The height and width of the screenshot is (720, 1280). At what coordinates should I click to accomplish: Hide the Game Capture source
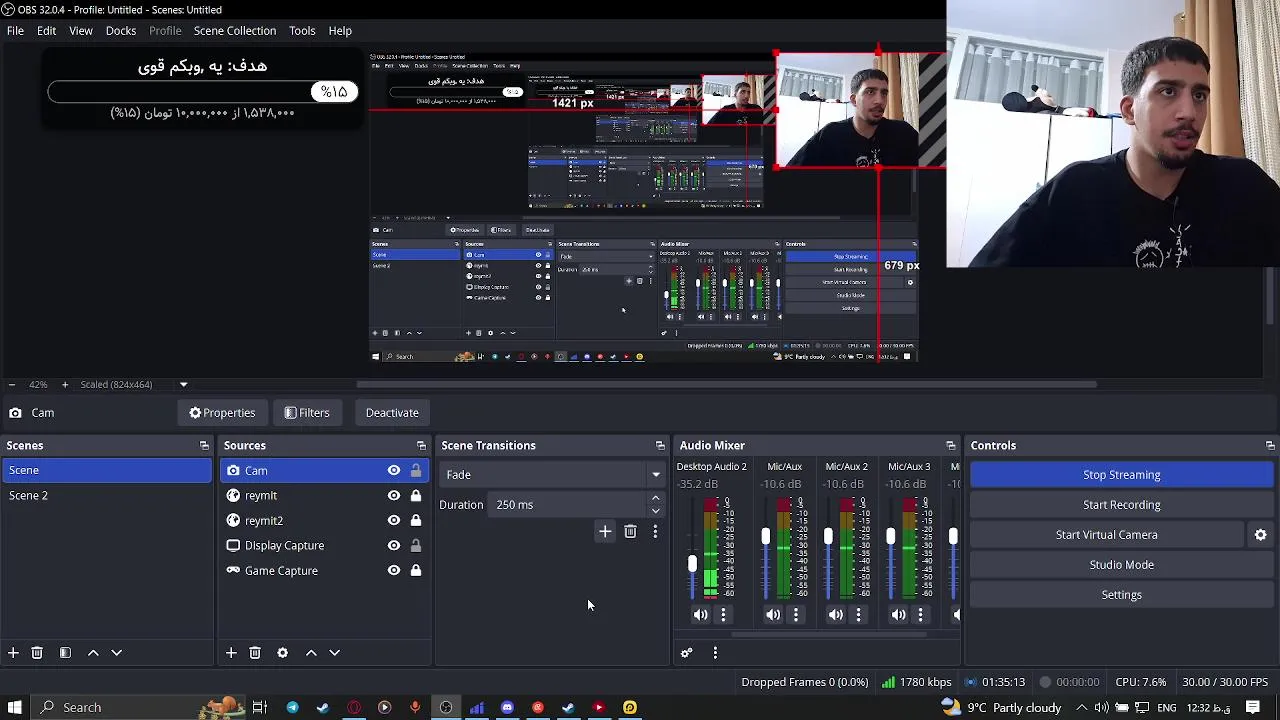(x=394, y=570)
